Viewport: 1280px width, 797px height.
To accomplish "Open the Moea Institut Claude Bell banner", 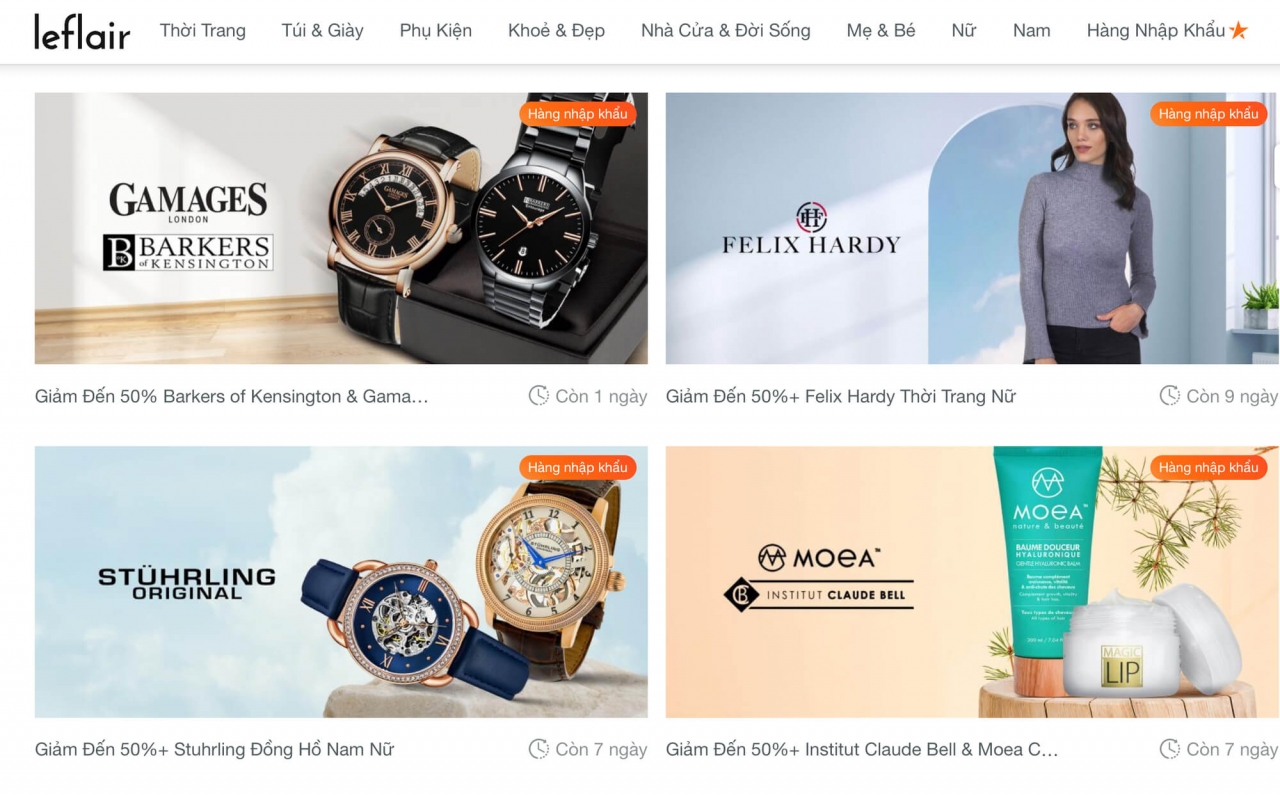I will [x=972, y=582].
